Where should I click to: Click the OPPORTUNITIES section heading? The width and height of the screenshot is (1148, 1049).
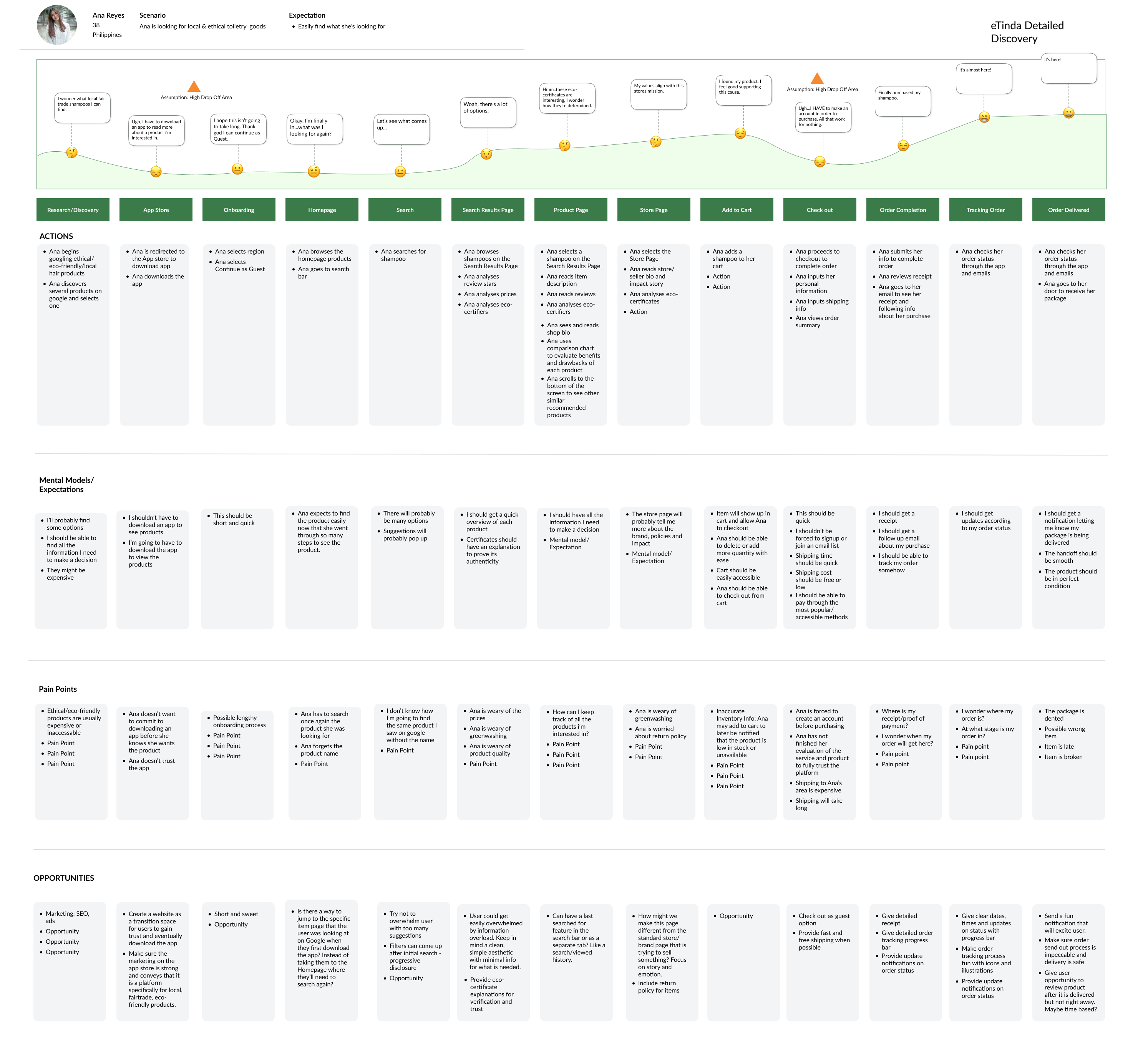(x=64, y=878)
